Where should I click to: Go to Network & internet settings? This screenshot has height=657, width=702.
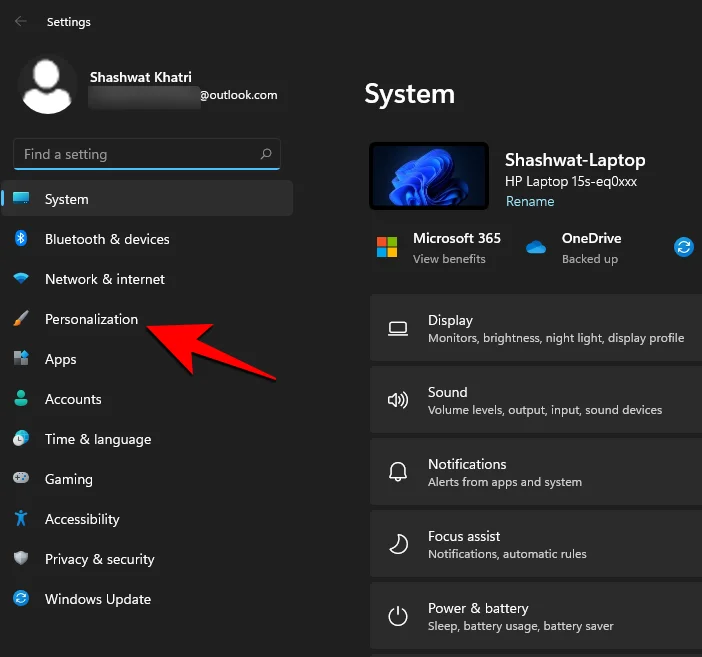[147, 279]
